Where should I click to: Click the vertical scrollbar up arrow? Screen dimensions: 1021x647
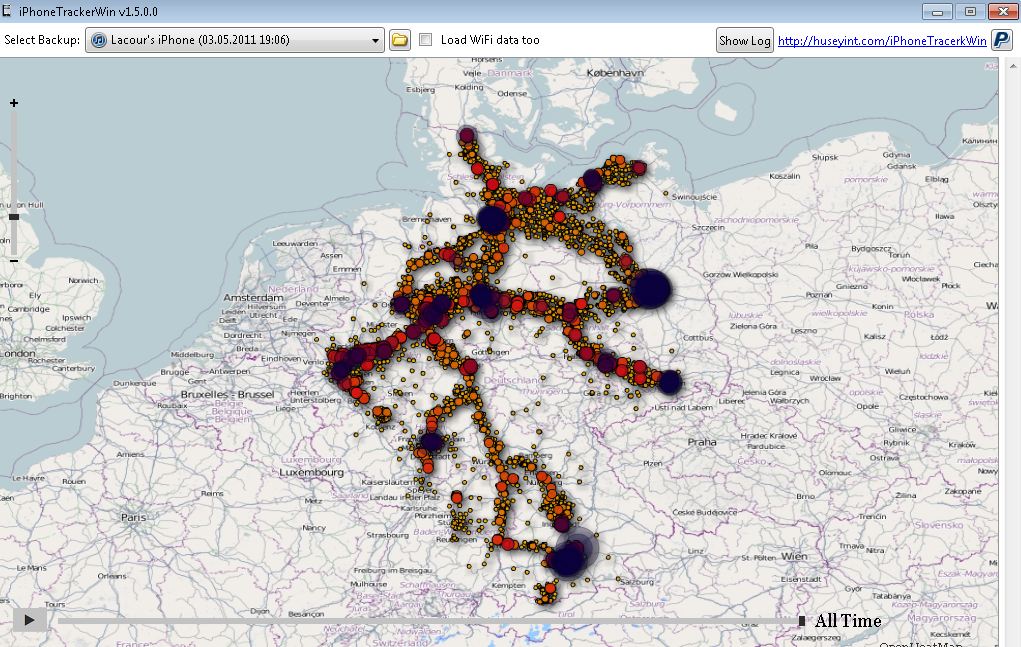click(x=1013, y=66)
